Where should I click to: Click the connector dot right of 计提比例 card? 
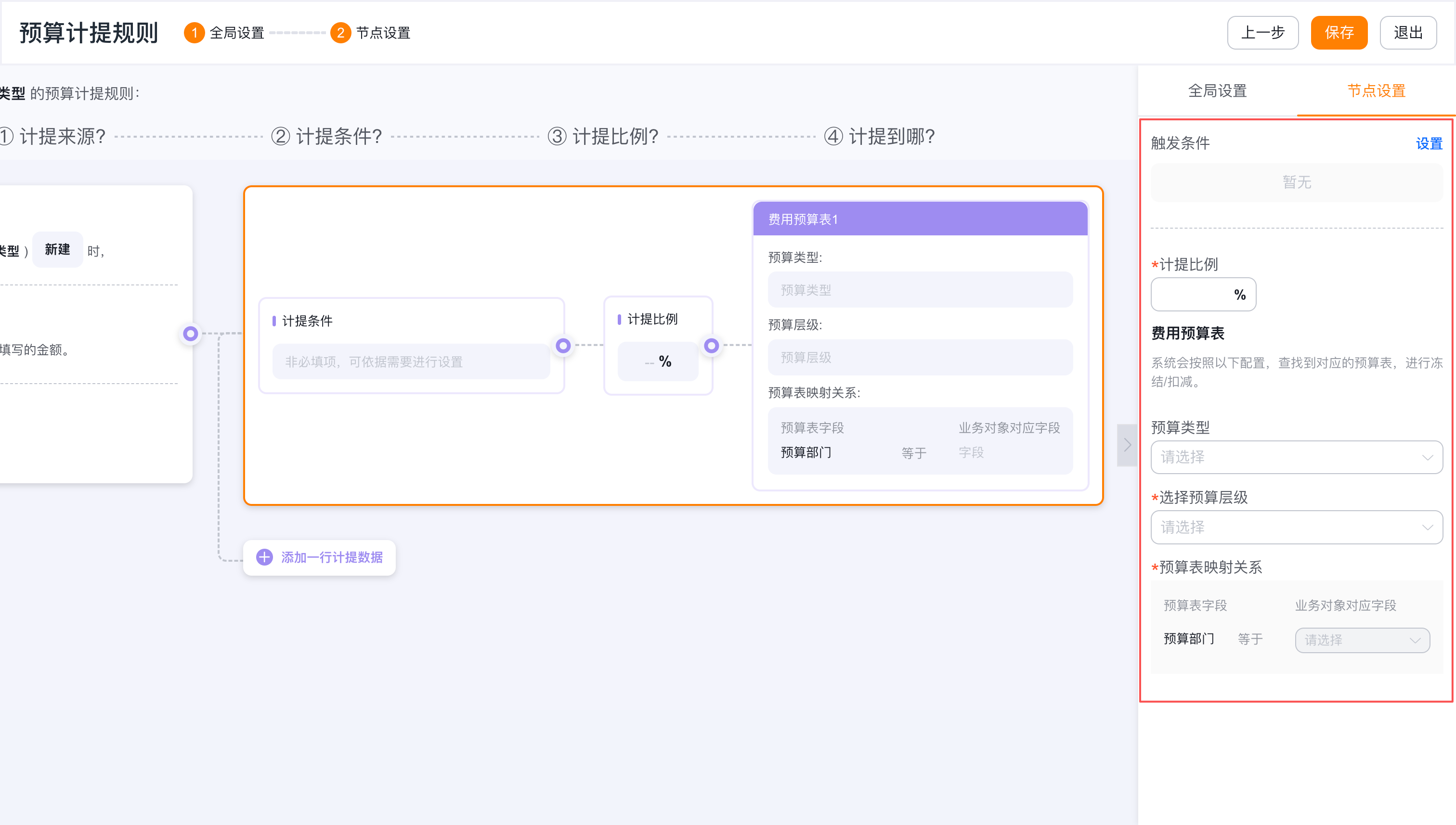coord(711,345)
